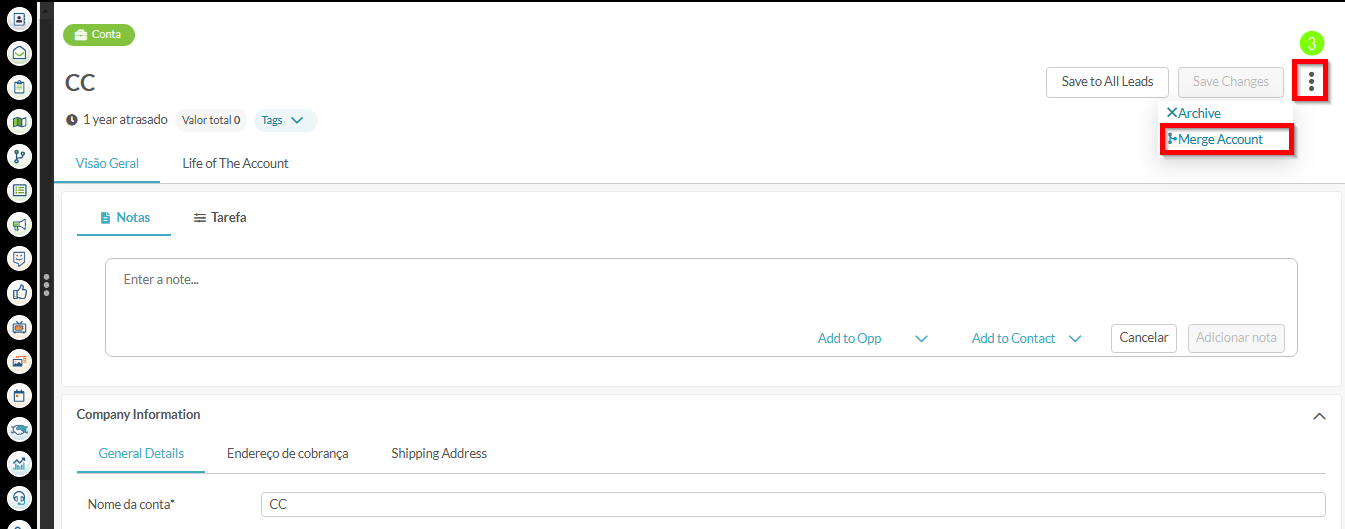This screenshot has width=1345, height=529.
Task: Switch to Life of The Account tab
Action: pos(235,163)
